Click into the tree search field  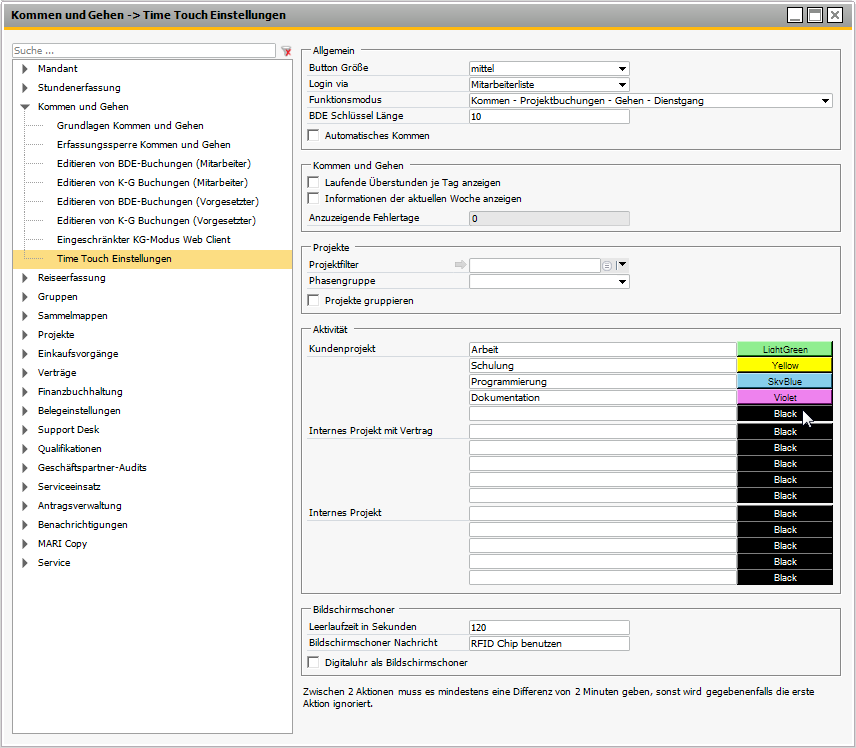[143, 50]
